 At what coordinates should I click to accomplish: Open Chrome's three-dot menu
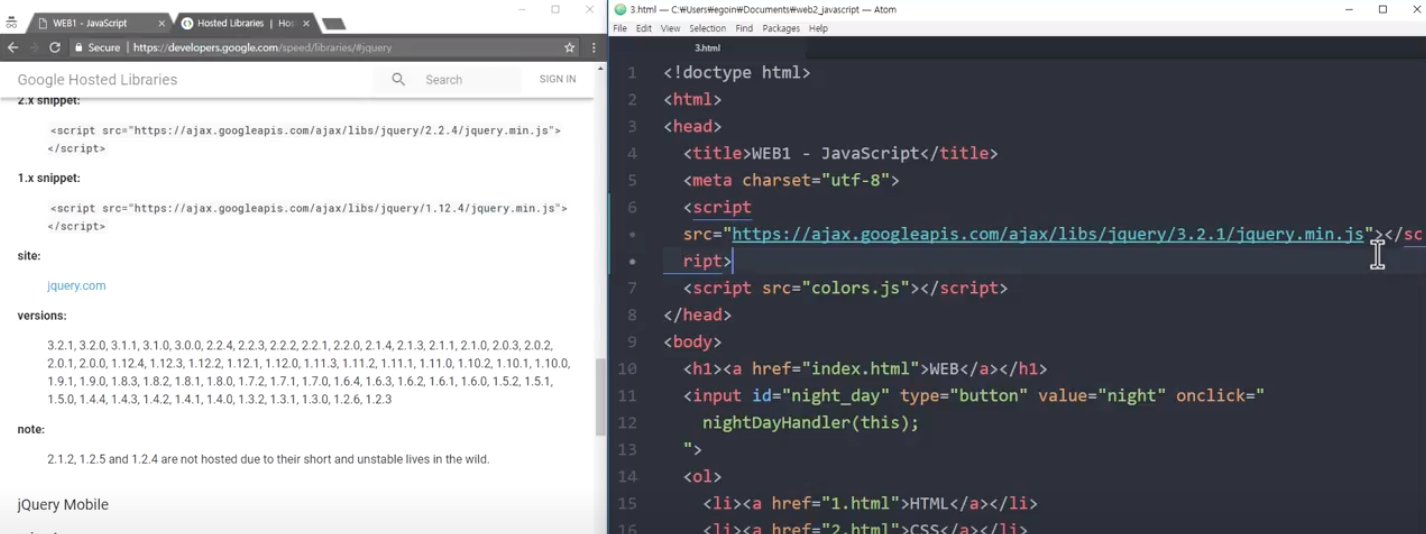[593, 47]
